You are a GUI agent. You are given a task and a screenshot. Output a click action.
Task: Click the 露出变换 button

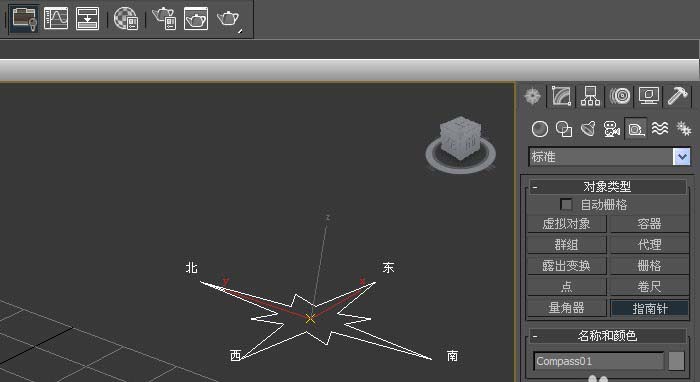(x=567, y=266)
